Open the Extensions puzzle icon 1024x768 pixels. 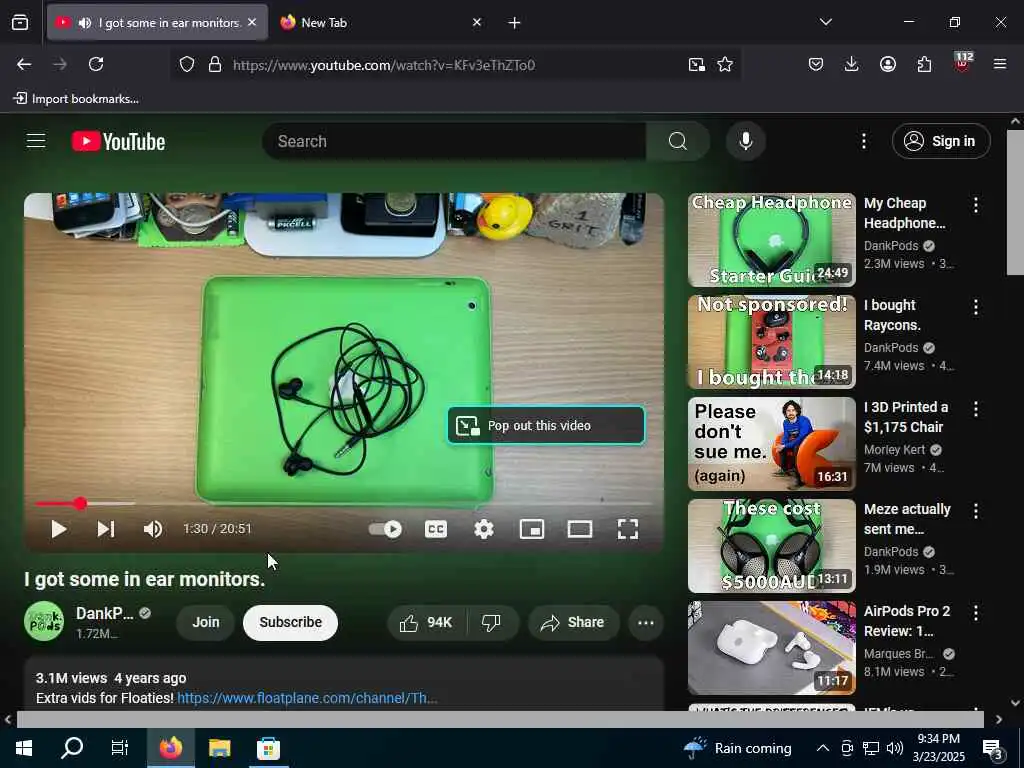click(924, 64)
